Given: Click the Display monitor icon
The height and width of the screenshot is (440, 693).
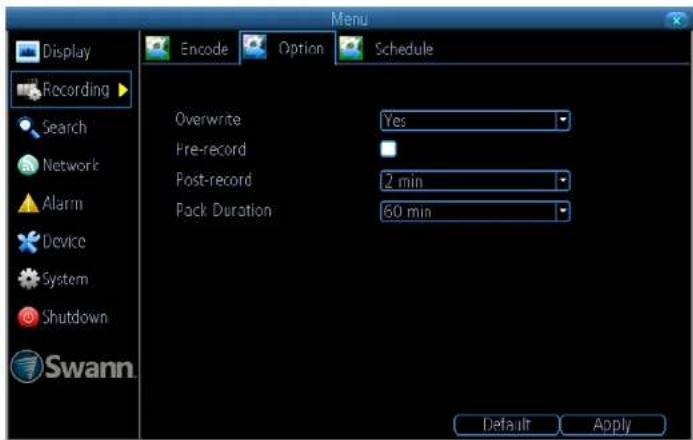Looking at the screenshot, I should click(x=27, y=52).
